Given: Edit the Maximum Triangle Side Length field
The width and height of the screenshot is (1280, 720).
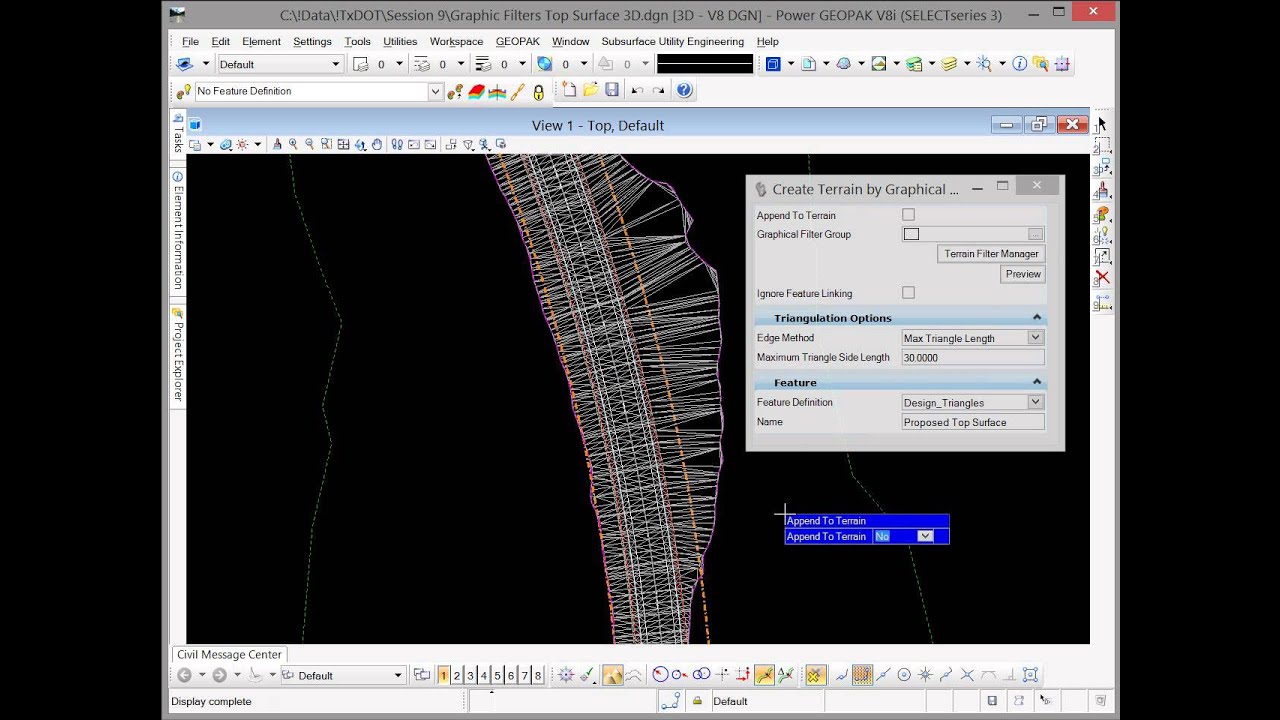Looking at the screenshot, I should [973, 357].
